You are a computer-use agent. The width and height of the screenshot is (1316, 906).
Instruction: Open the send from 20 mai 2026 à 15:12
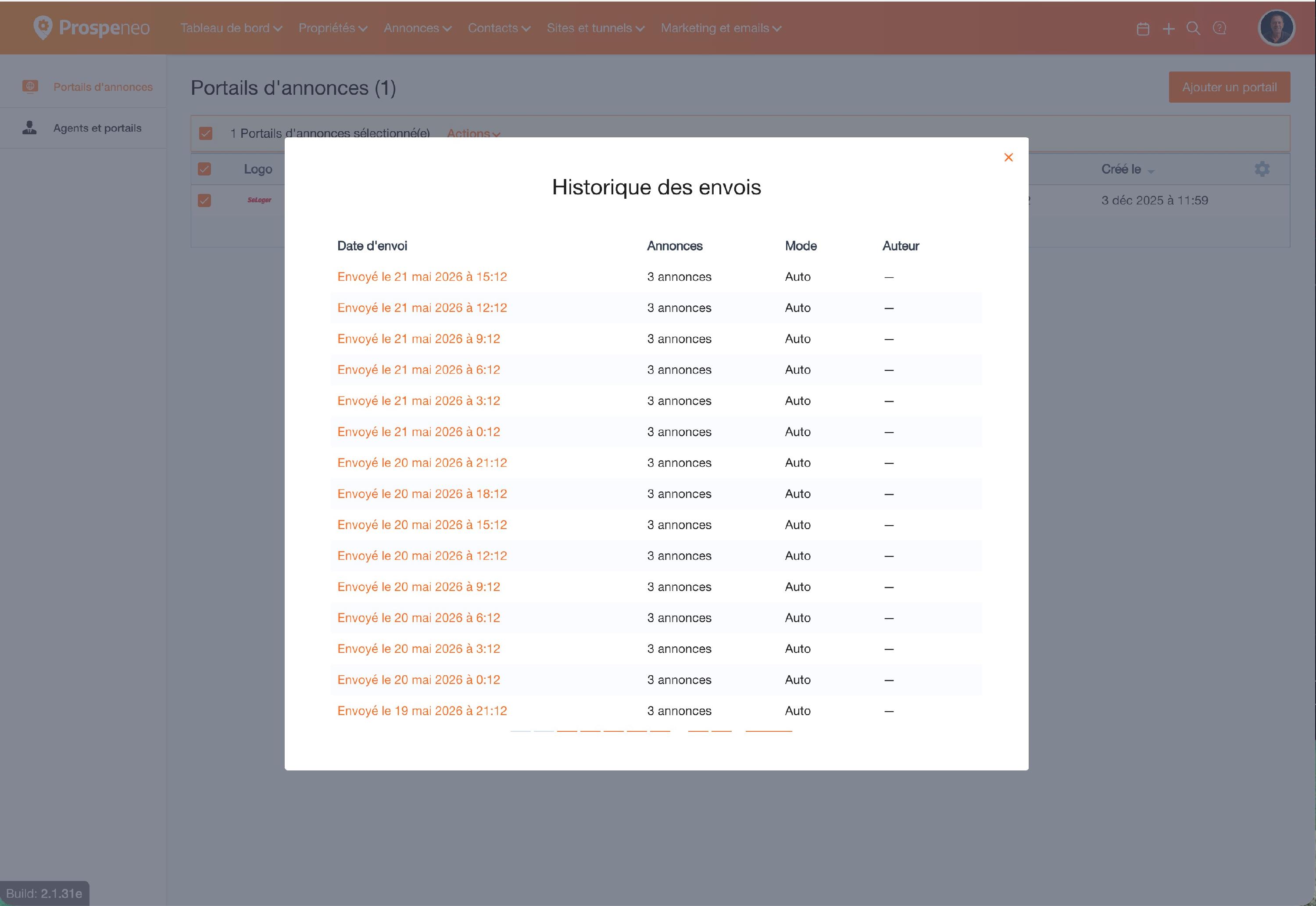coord(422,525)
